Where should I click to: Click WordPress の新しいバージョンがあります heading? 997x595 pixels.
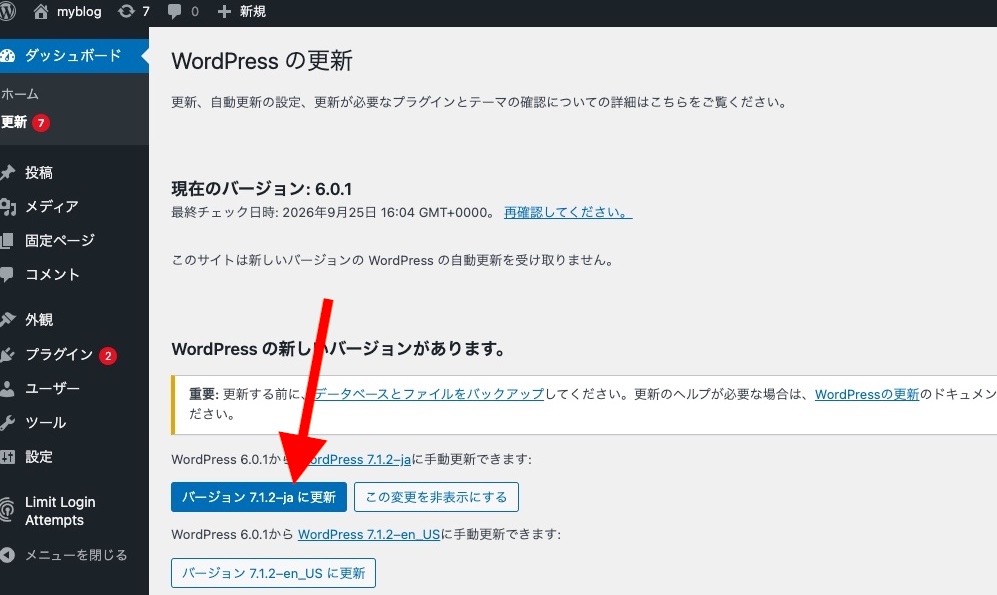point(338,349)
